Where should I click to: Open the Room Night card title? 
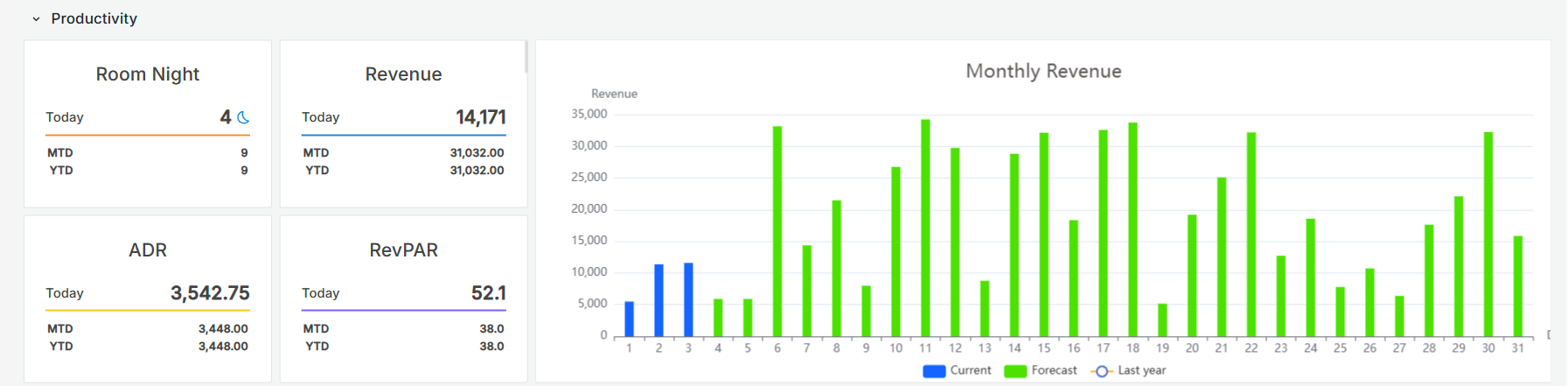148,74
